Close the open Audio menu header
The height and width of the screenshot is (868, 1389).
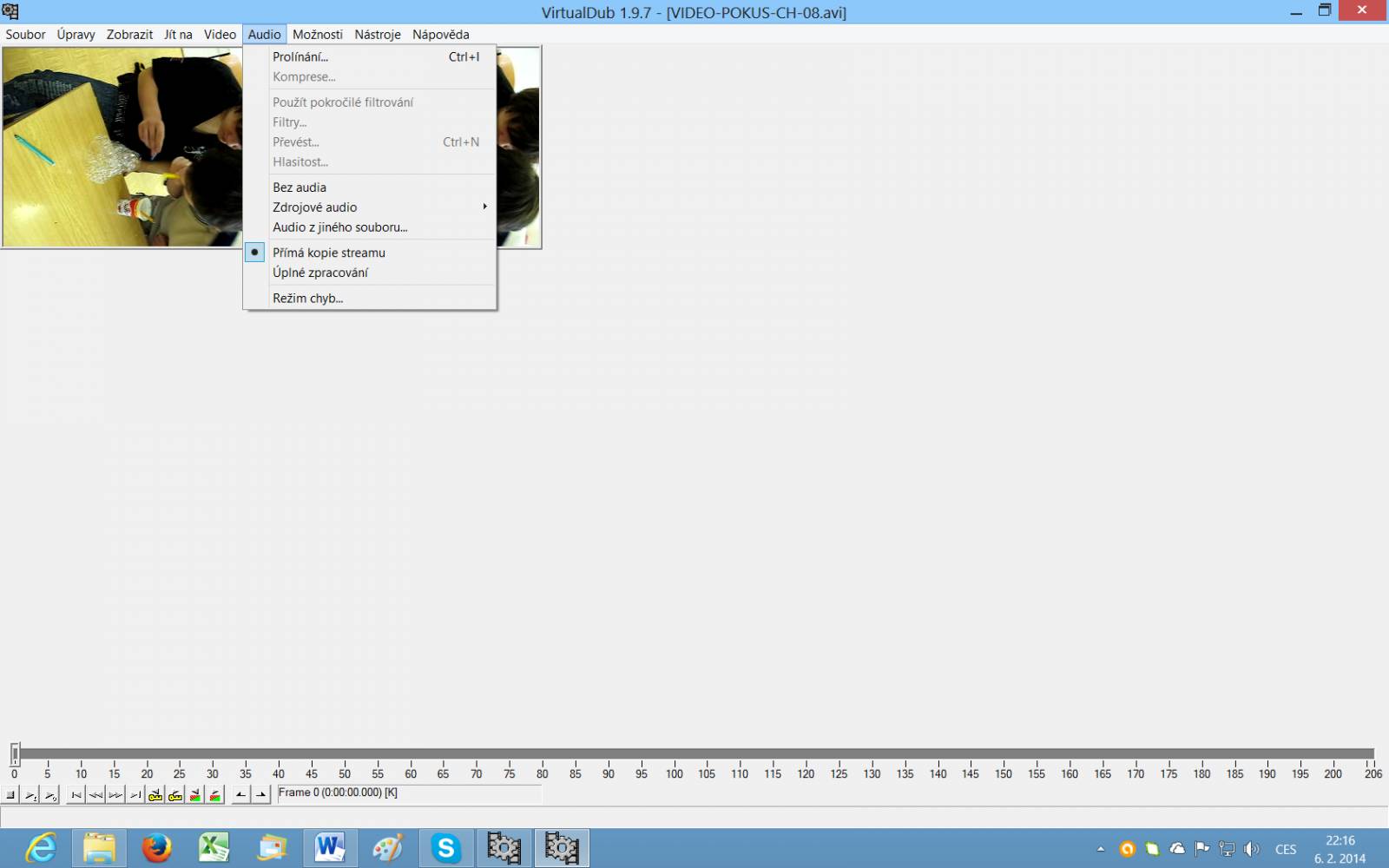pyautogui.click(x=265, y=35)
